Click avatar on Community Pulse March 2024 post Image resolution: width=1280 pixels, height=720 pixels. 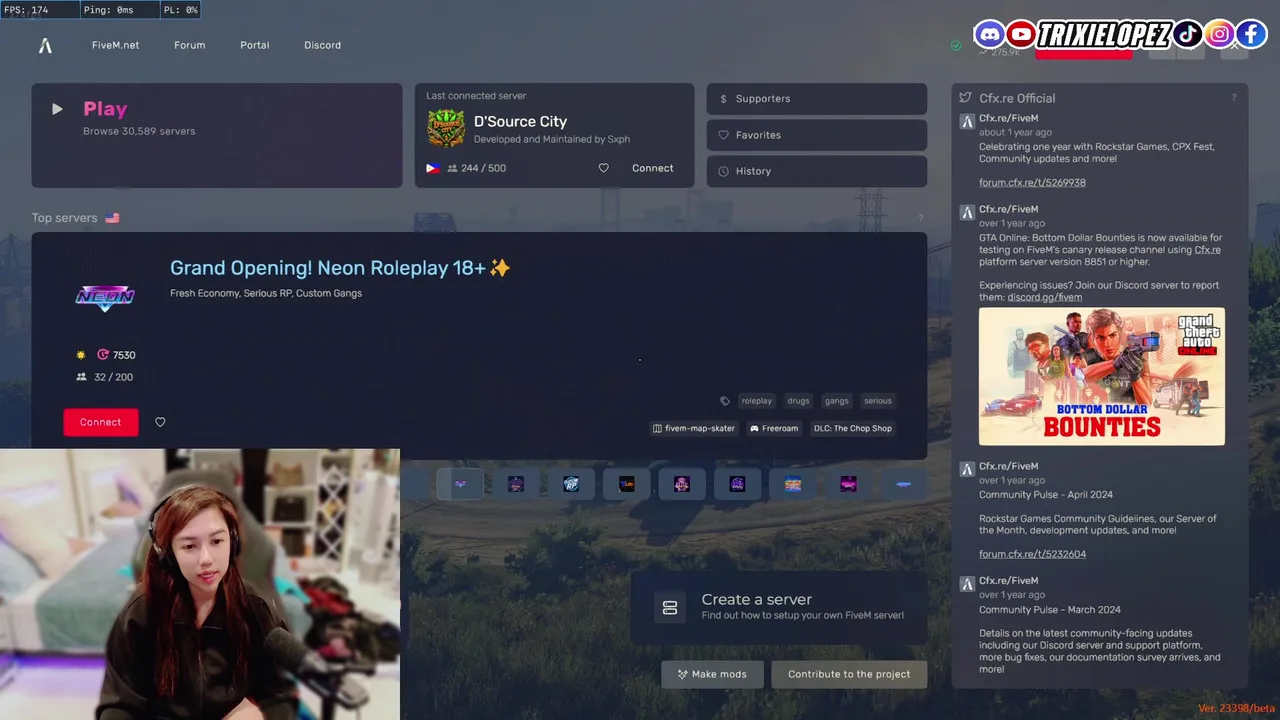click(967, 584)
